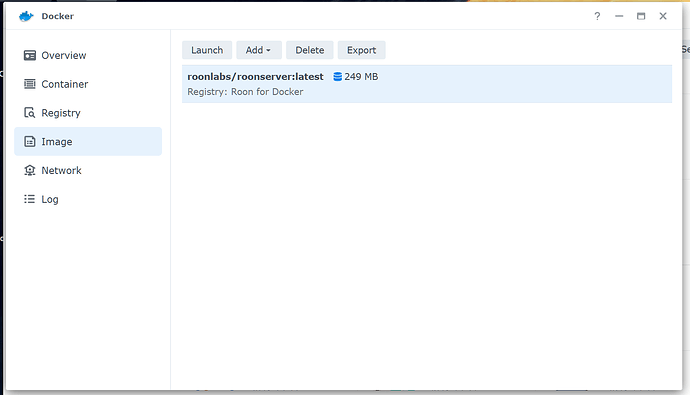Viewport: 690px width, 395px height.
Task: Go to the Container section
Action: 88,84
